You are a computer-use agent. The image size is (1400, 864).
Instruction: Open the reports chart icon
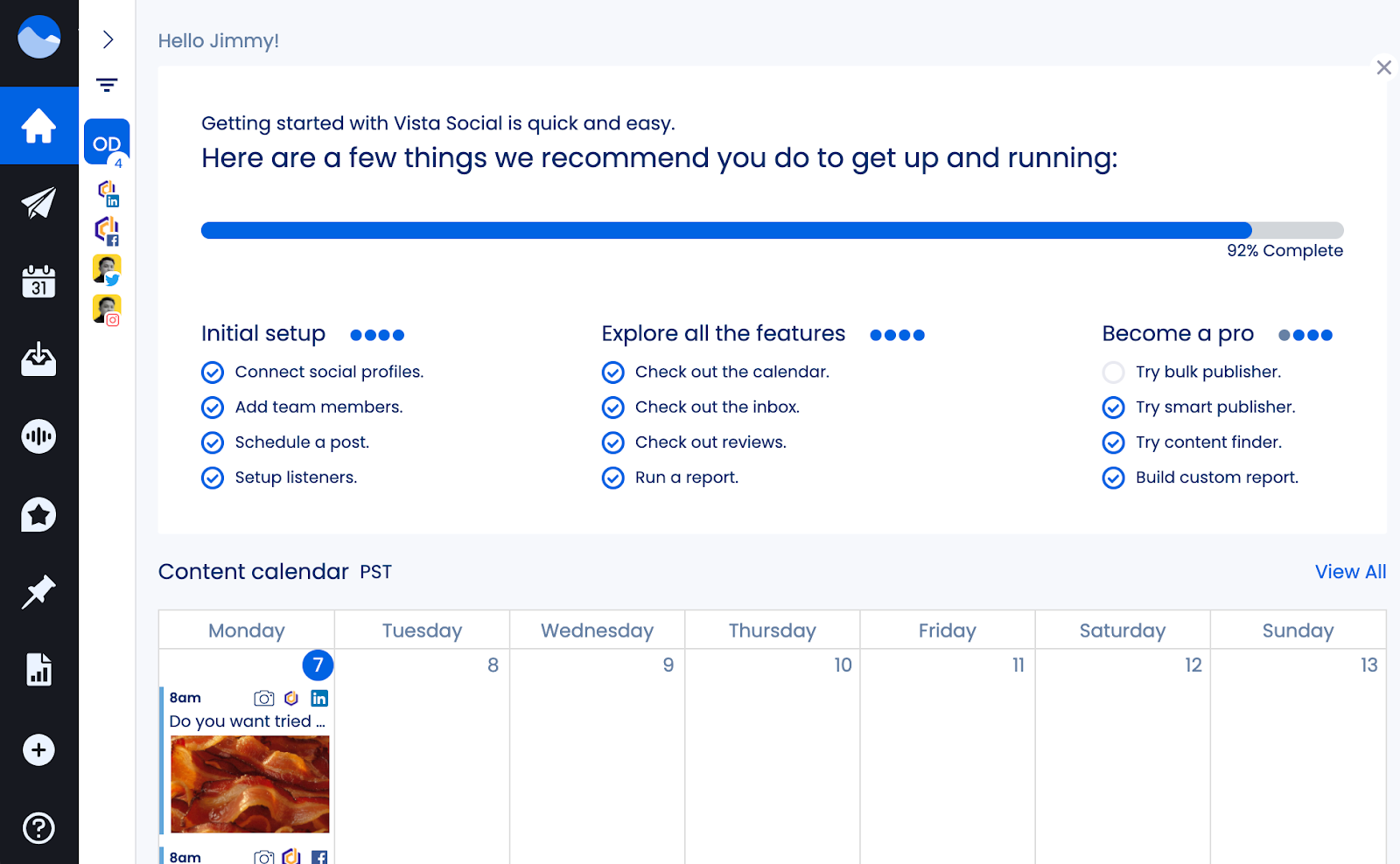click(x=38, y=670)
